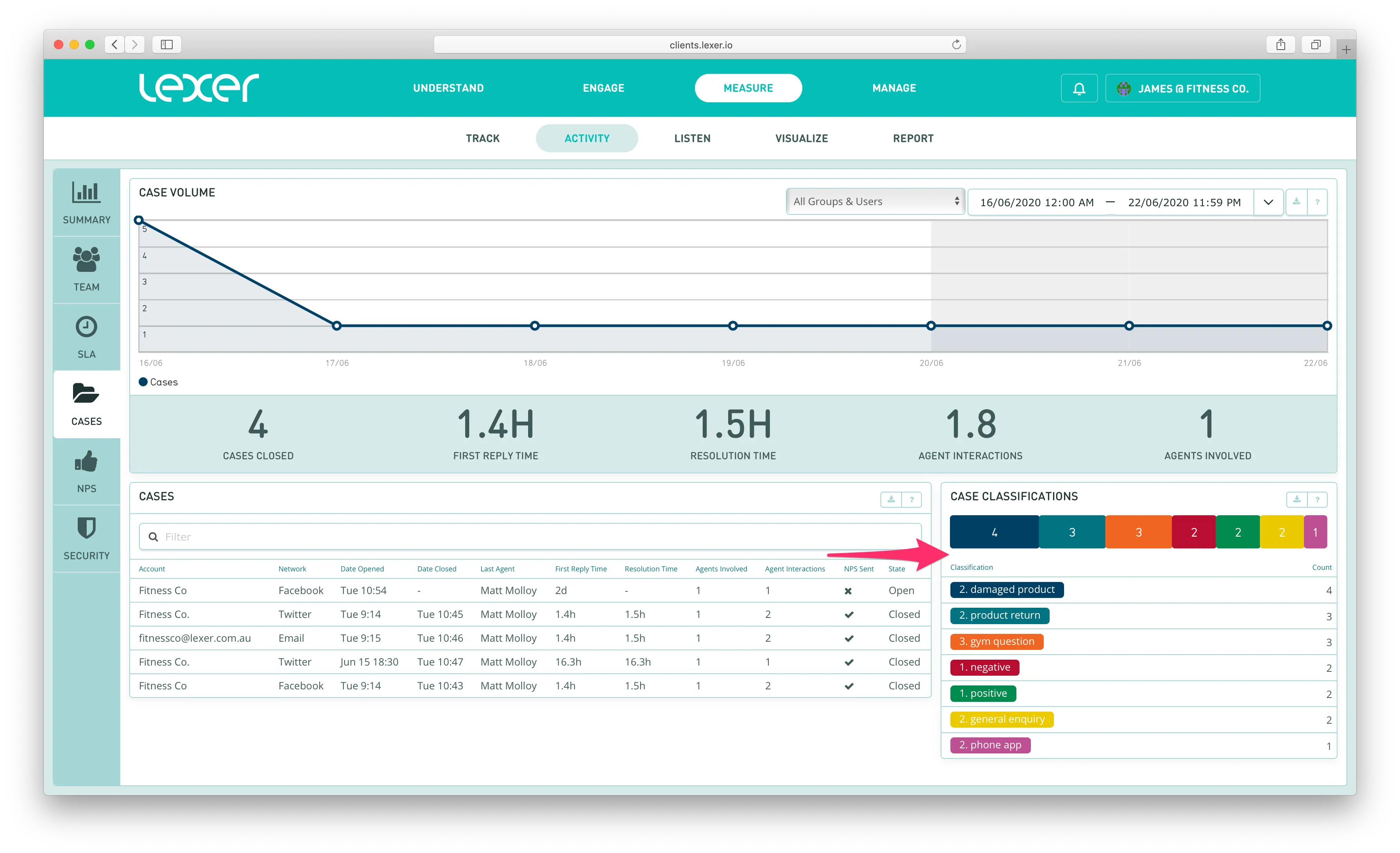Download the Cases table data
The image size is (1400, 853).
click(891, 500)
